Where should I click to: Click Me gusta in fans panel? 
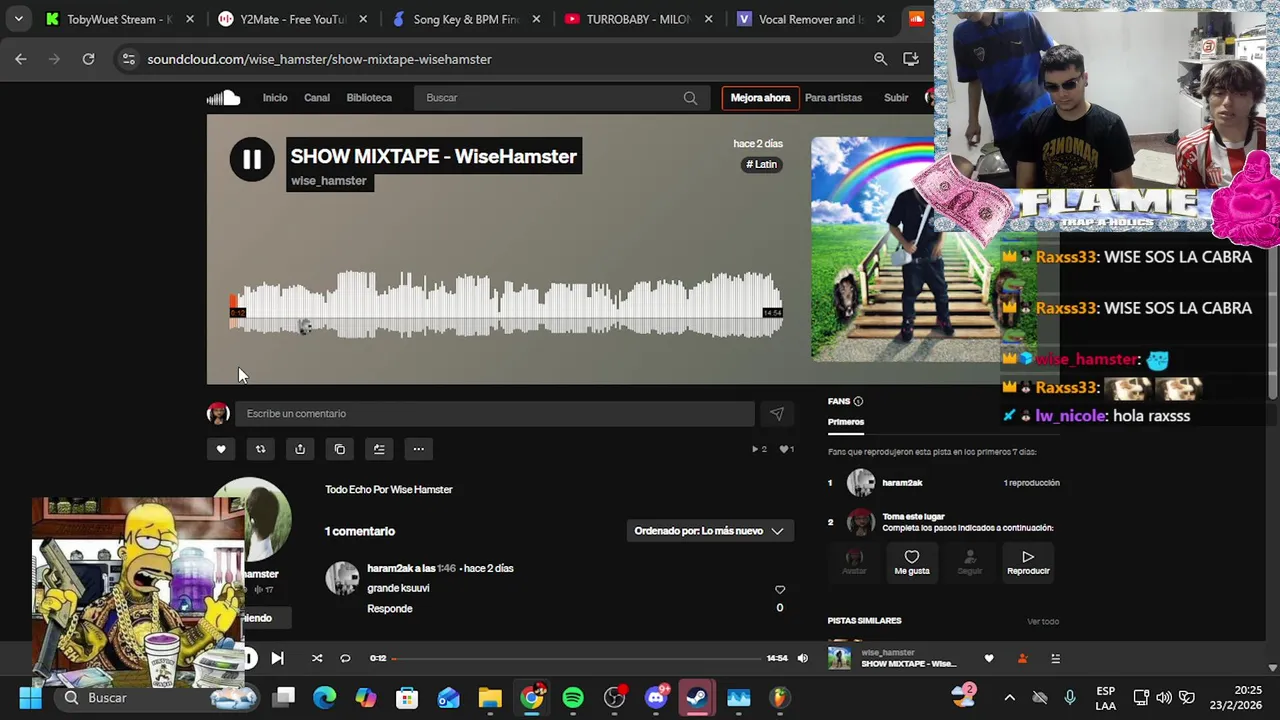[912, 562]
